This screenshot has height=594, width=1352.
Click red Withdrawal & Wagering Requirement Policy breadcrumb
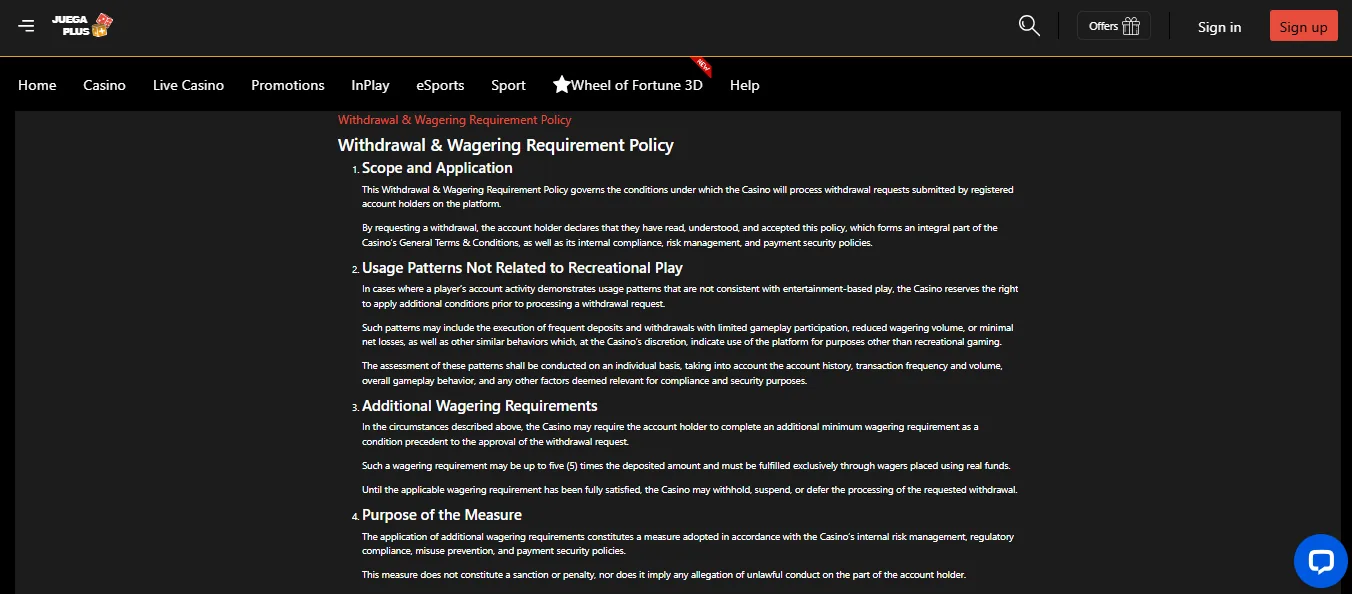(x=455, y=120)
